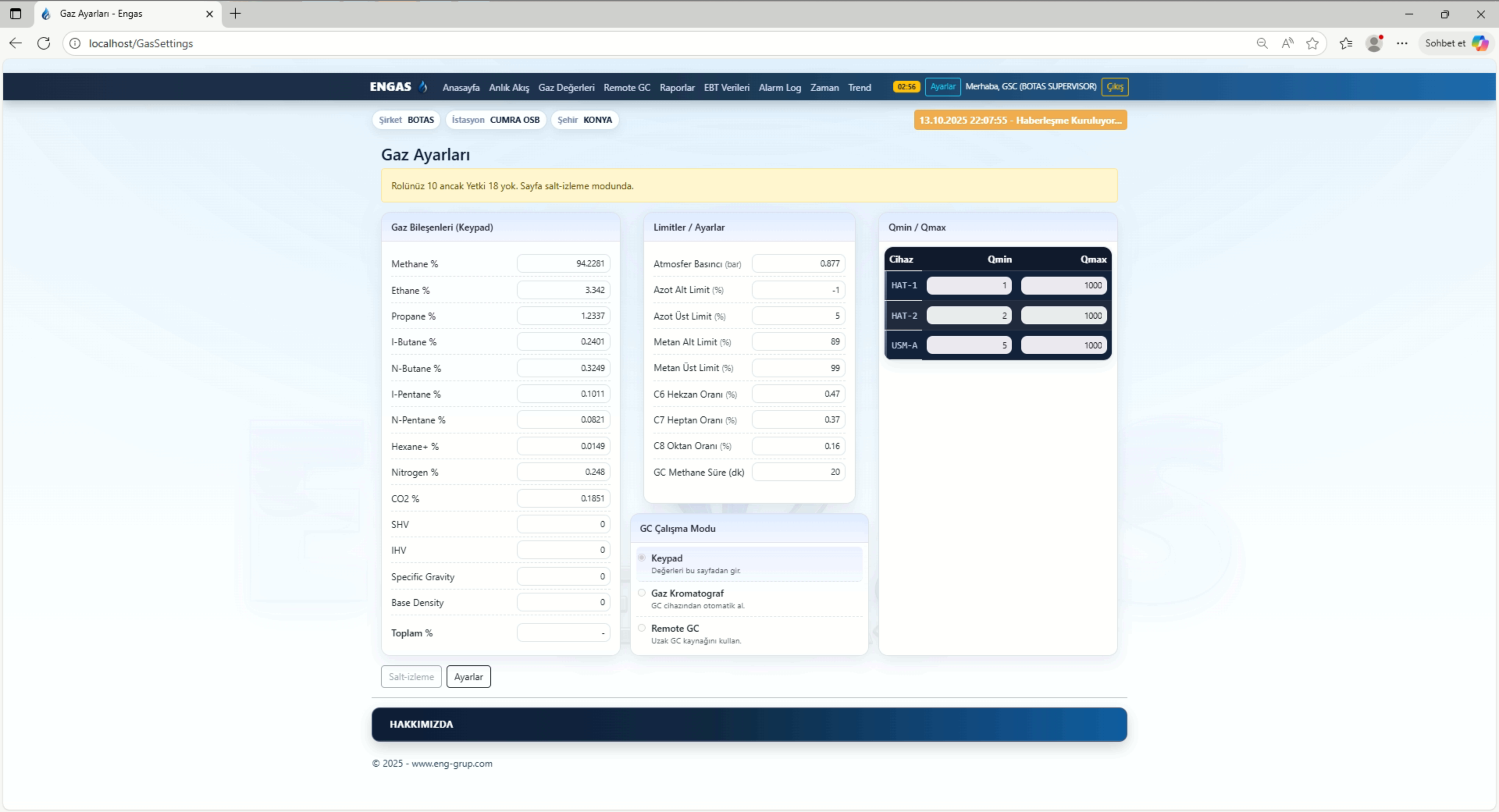Open the Raporlar menu item

(x=677, y=87)
